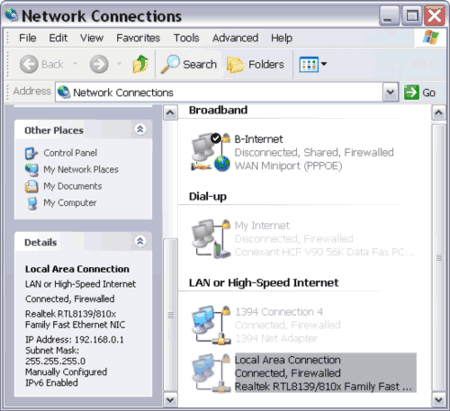Click the main list scroll down arrow
The width and height of the screenshot is (450, 411).
point(439,400)
